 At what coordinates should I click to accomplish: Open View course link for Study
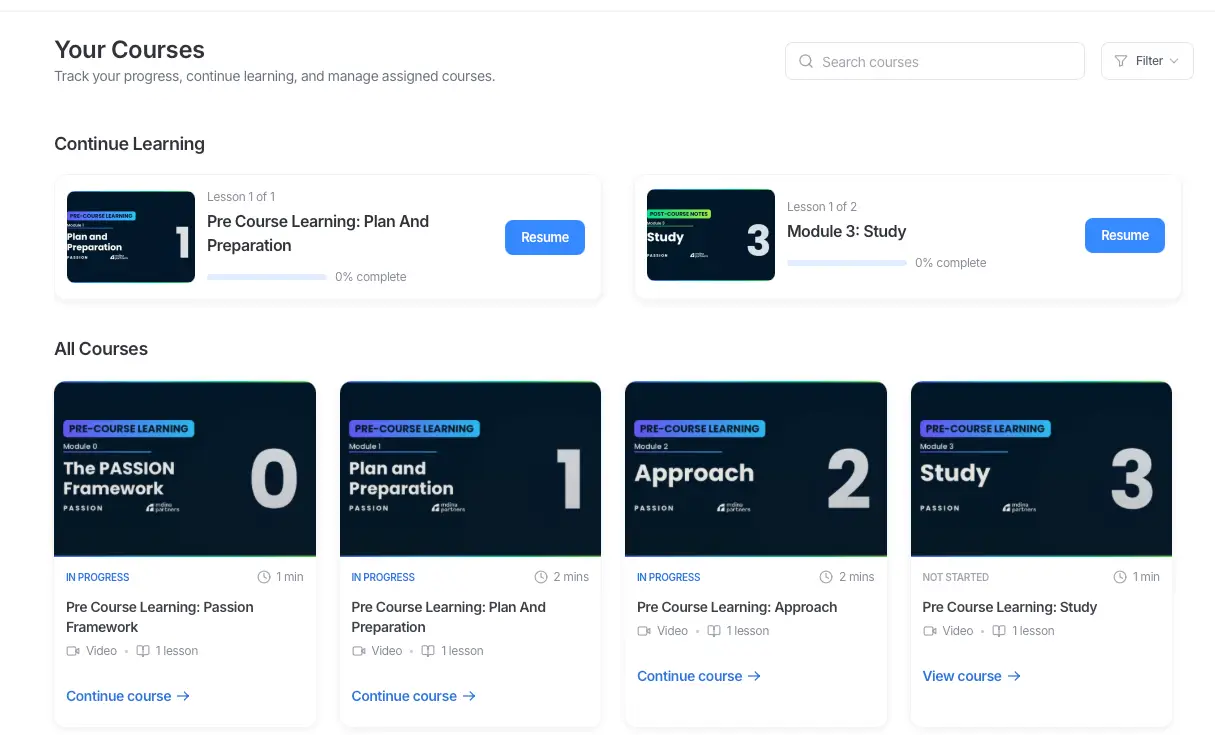[971, 676]
